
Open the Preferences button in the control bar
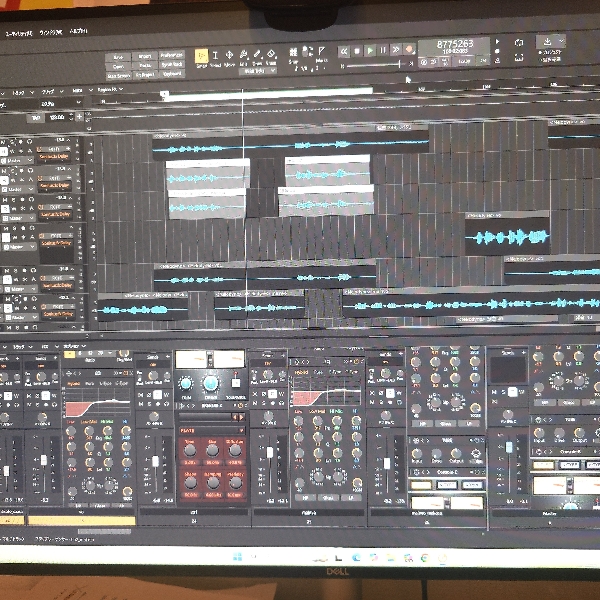click(171, 55)
